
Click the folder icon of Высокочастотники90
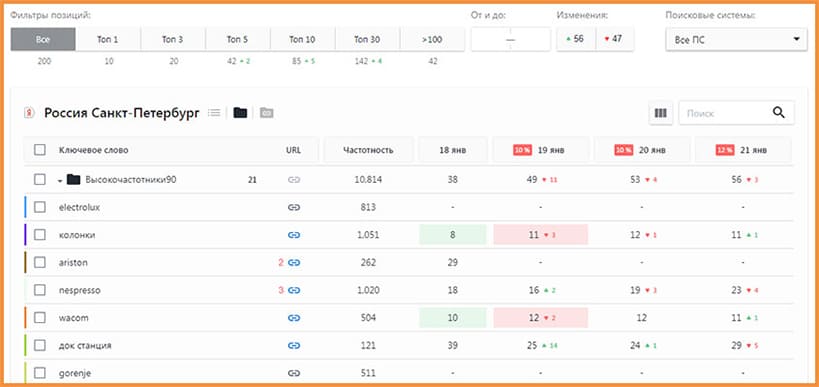(74, 180)
